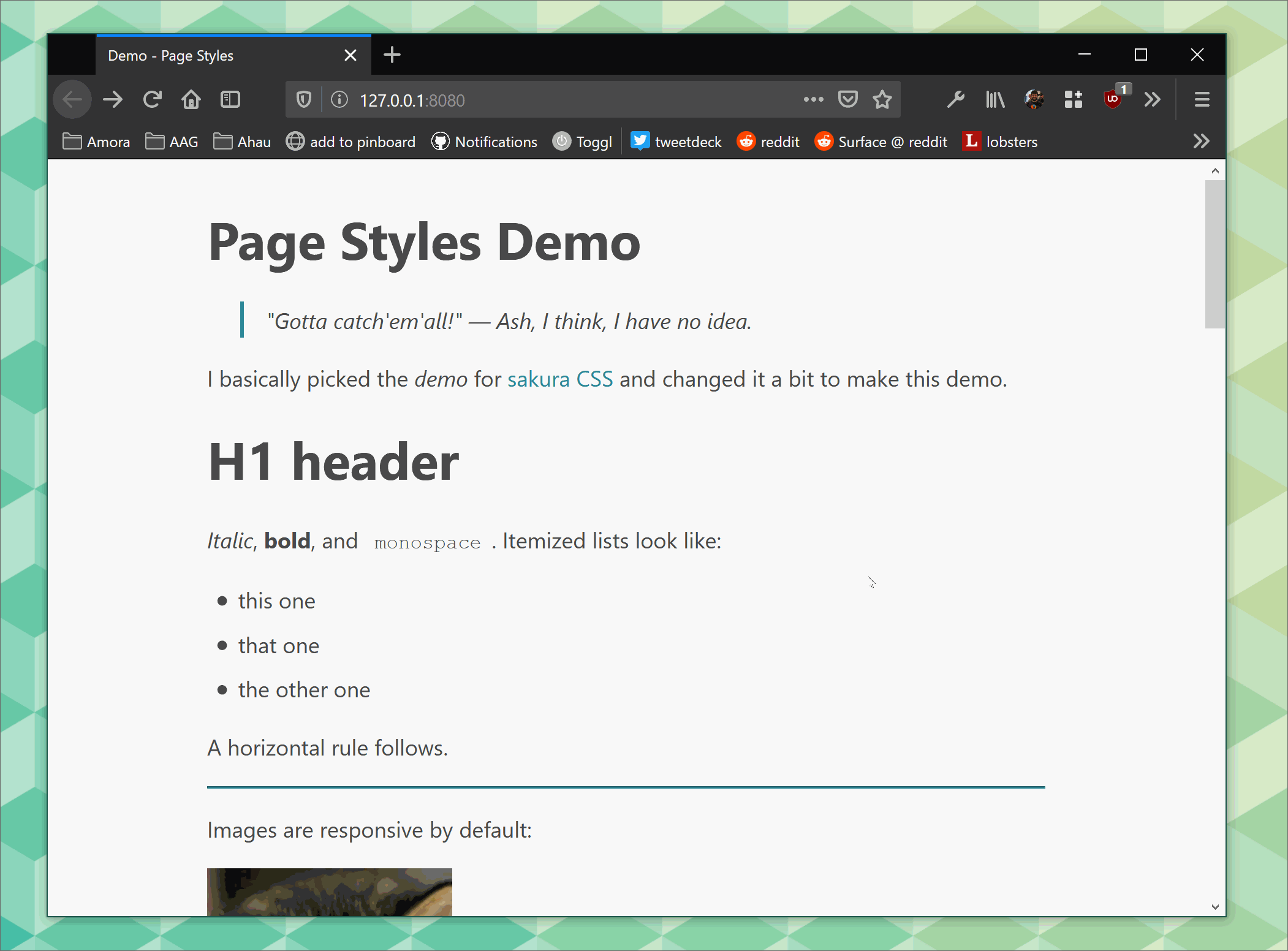Toggle the sidebar view icon

230,99
